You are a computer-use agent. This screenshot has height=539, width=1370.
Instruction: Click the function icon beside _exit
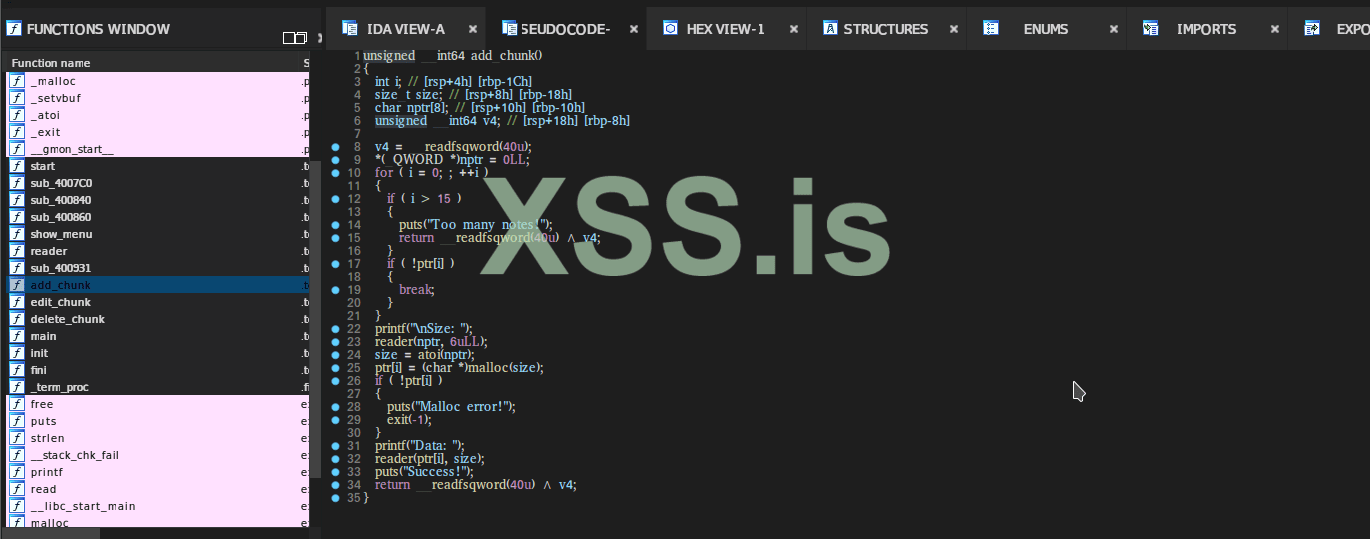[17, 132]
